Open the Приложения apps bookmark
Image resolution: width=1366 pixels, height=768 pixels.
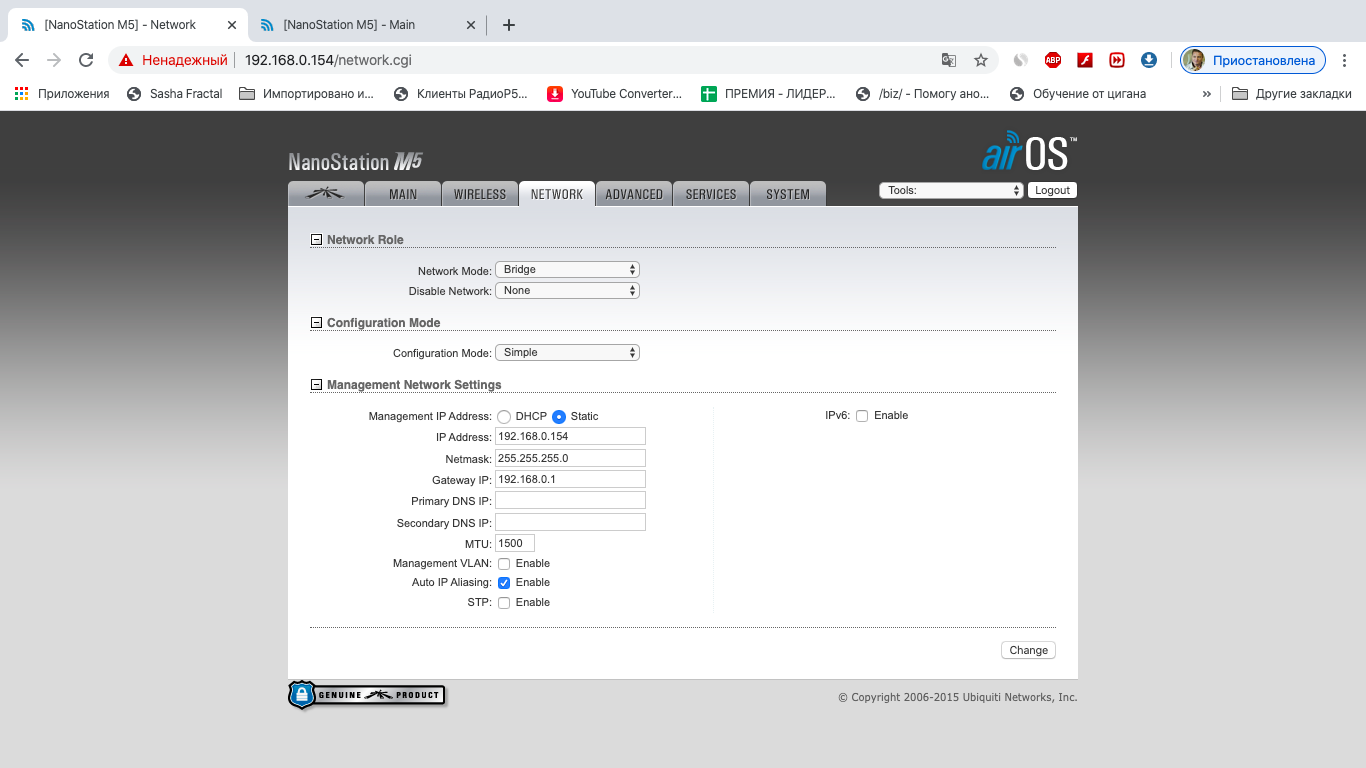[62, 94]
